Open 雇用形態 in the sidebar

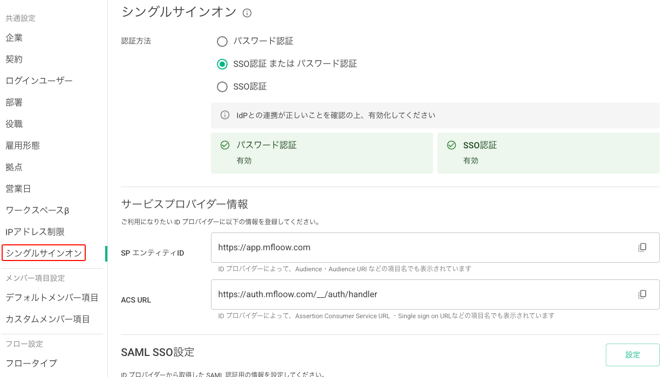click(23, 145)
